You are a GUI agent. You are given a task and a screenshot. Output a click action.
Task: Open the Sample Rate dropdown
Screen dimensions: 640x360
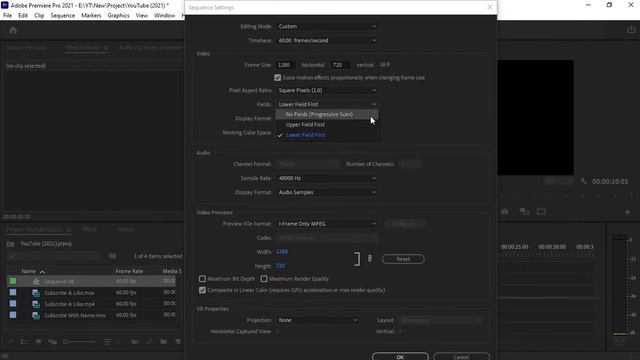click(x=327, y=178)
